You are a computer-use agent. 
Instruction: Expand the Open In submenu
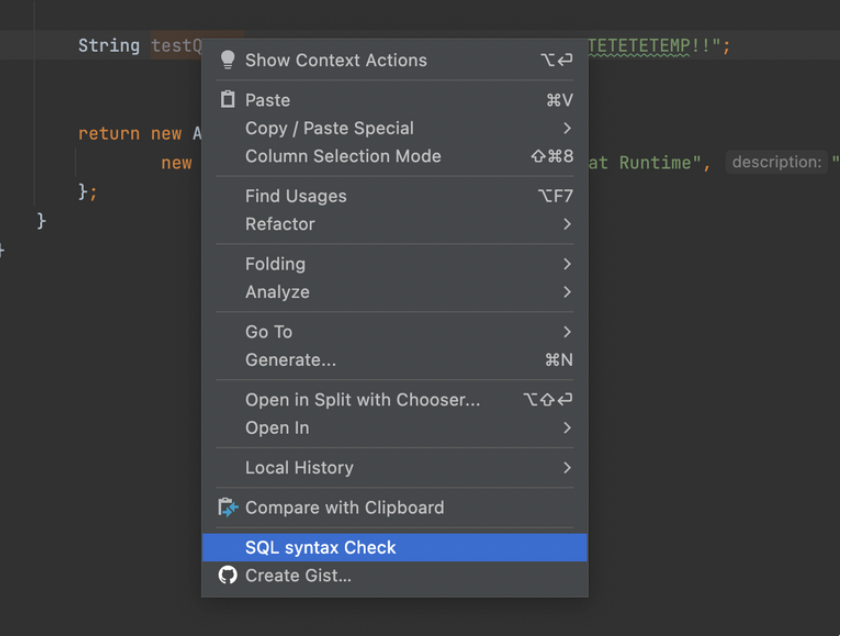tap(567, 428)
